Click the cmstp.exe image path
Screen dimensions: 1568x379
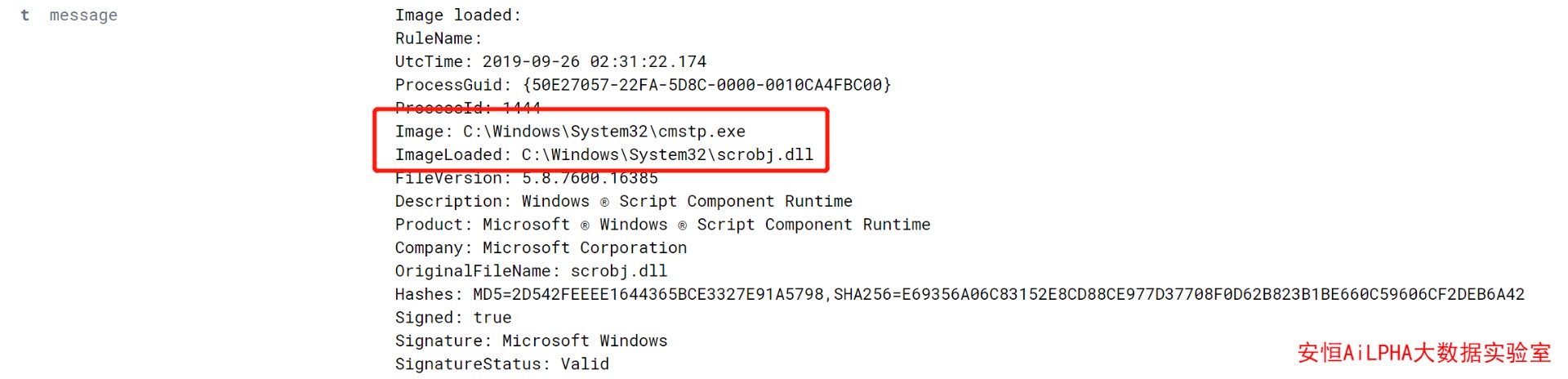click(x=604, y=132)
